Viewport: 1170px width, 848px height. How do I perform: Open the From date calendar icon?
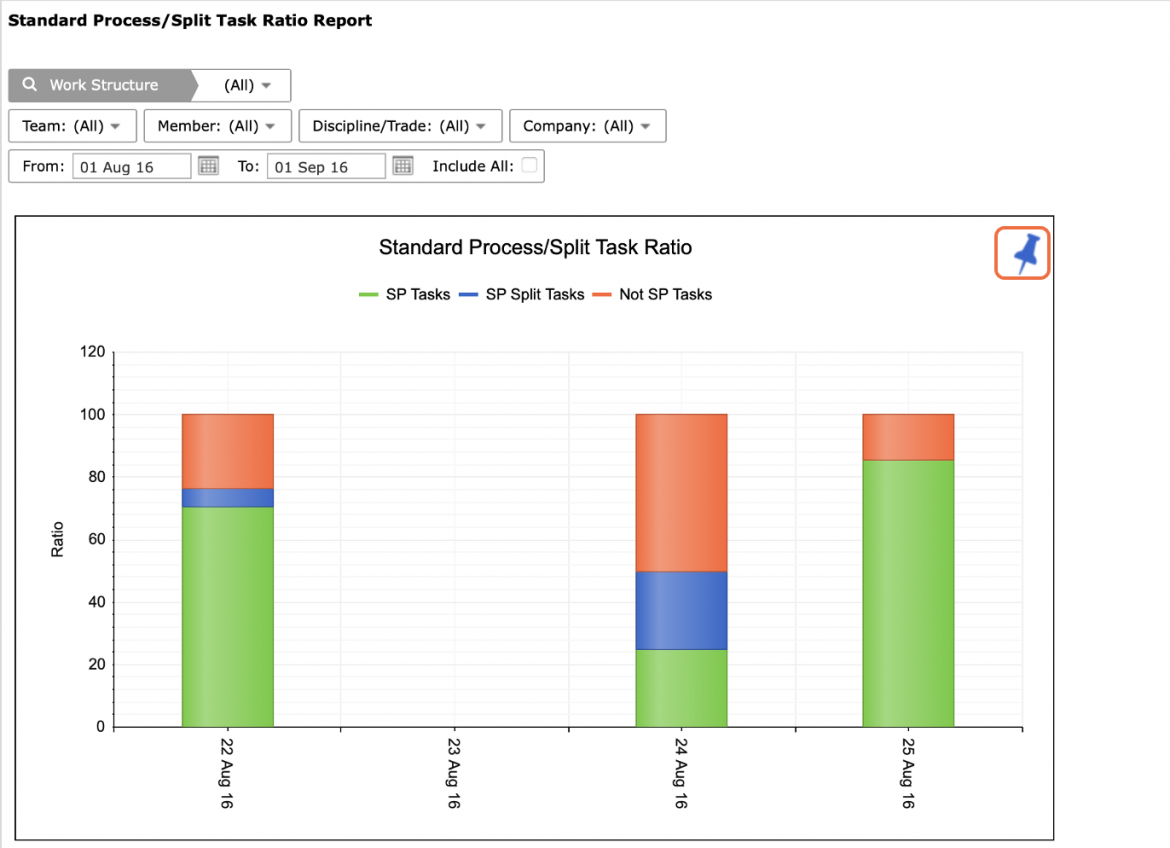coord(208,166)
